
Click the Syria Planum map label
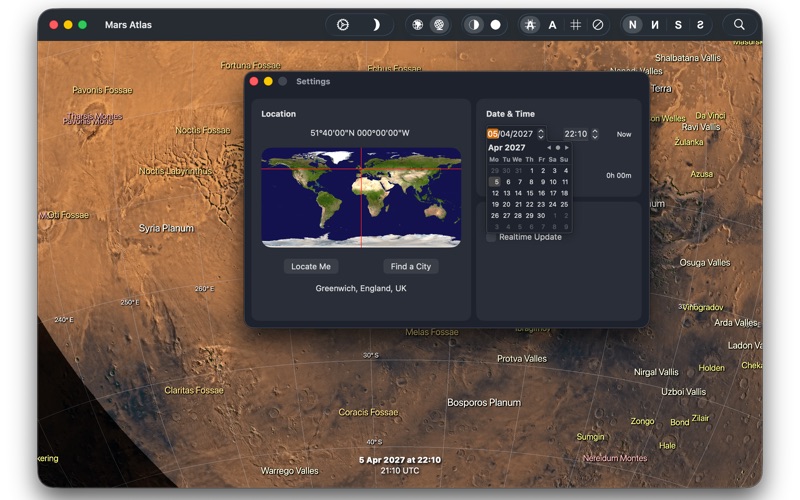point(166,228)
